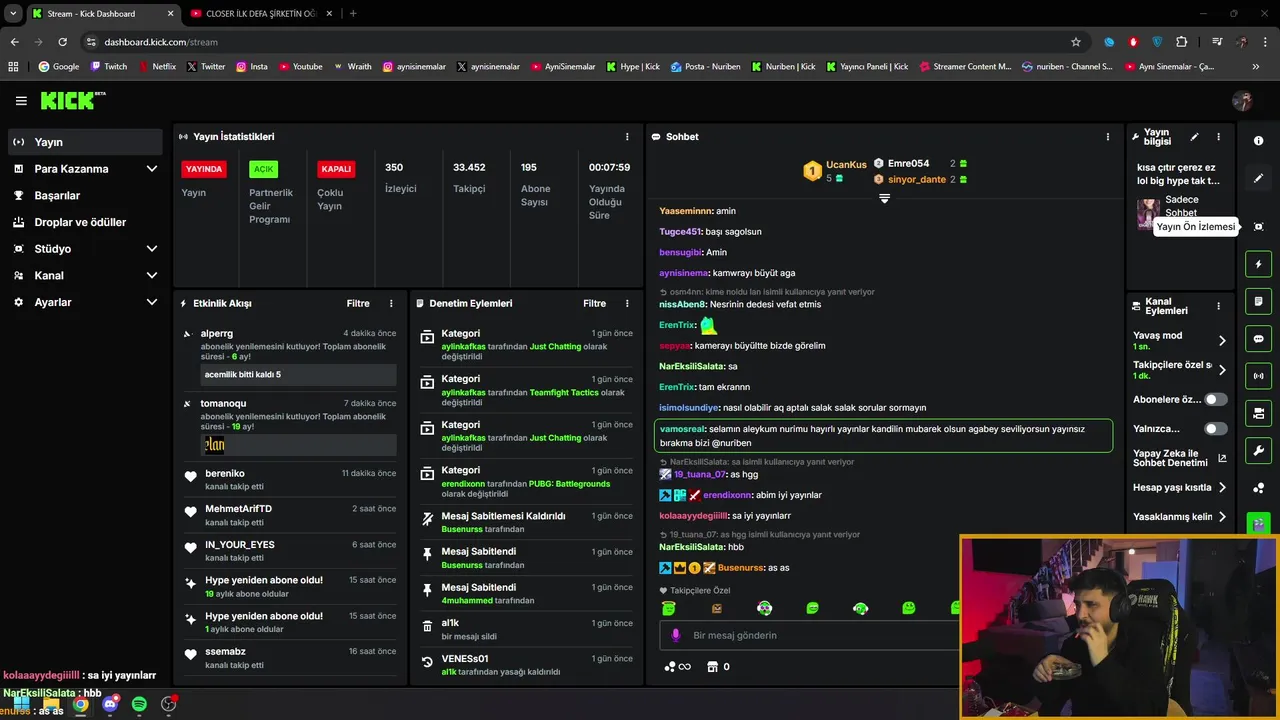Open browser extensions puzzle icon
The height and width of the screenshot is (720, 1280).
[1182, 42]
